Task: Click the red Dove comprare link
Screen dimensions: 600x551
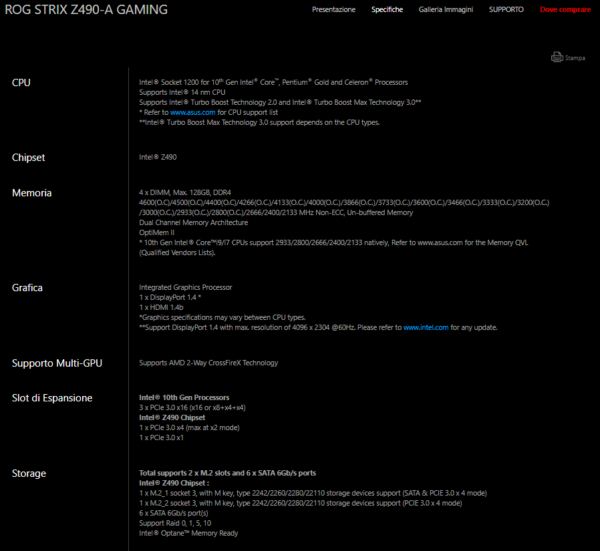Action: click(565, 10)
